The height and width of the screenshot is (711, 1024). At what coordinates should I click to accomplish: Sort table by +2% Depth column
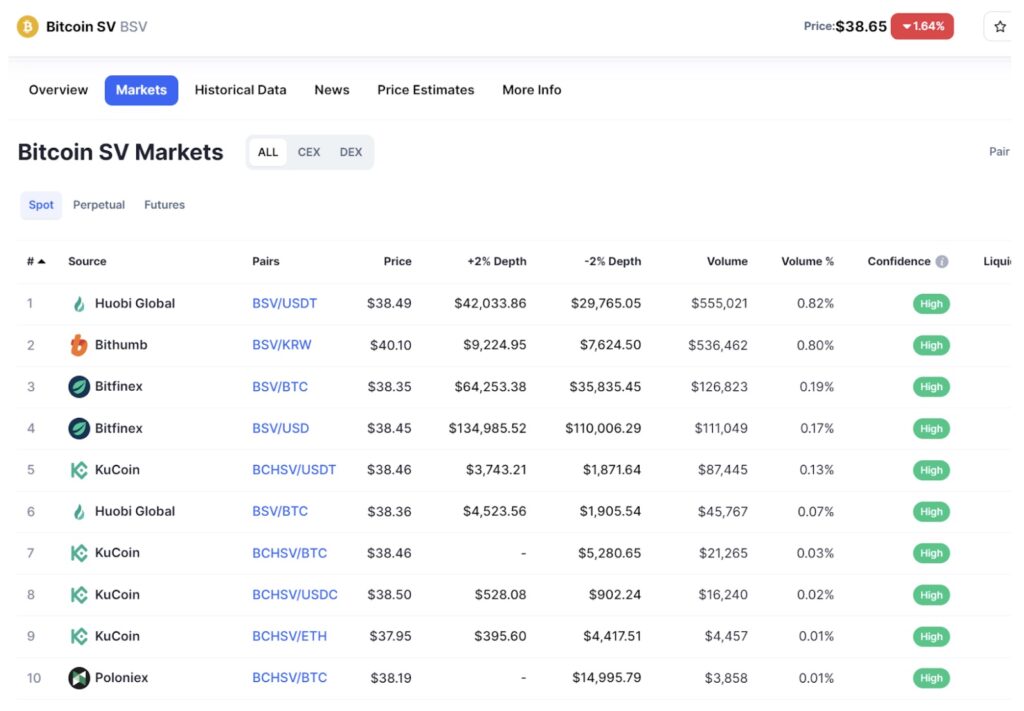click(496, 261)
